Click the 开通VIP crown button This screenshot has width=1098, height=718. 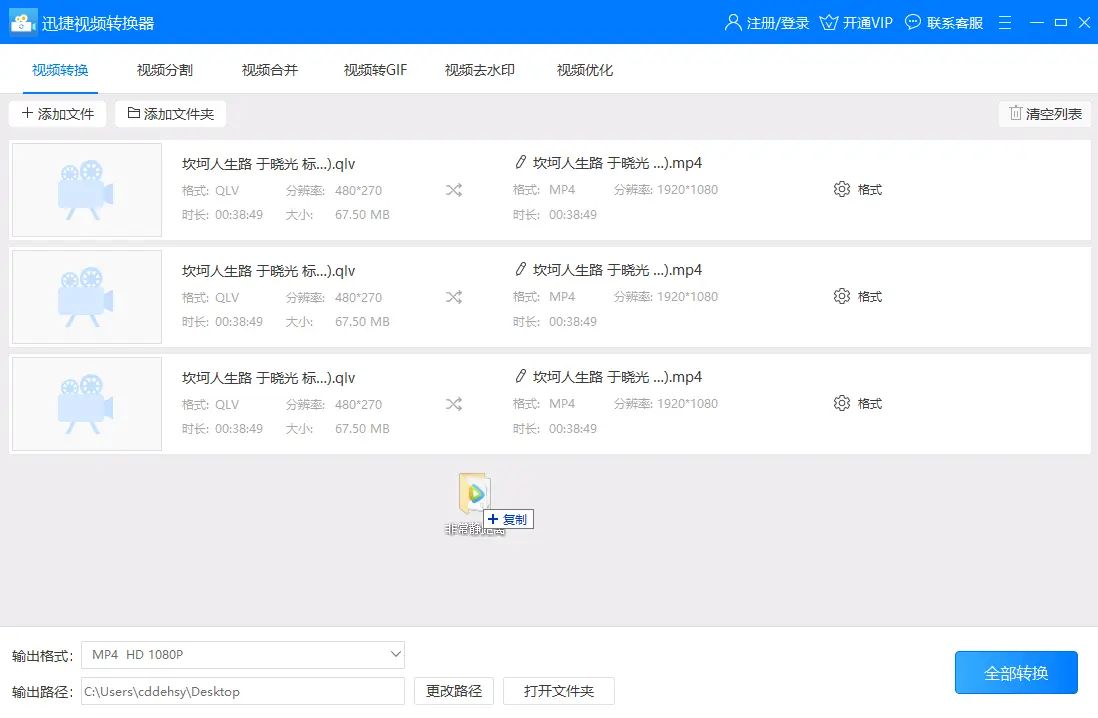point(856,22)
